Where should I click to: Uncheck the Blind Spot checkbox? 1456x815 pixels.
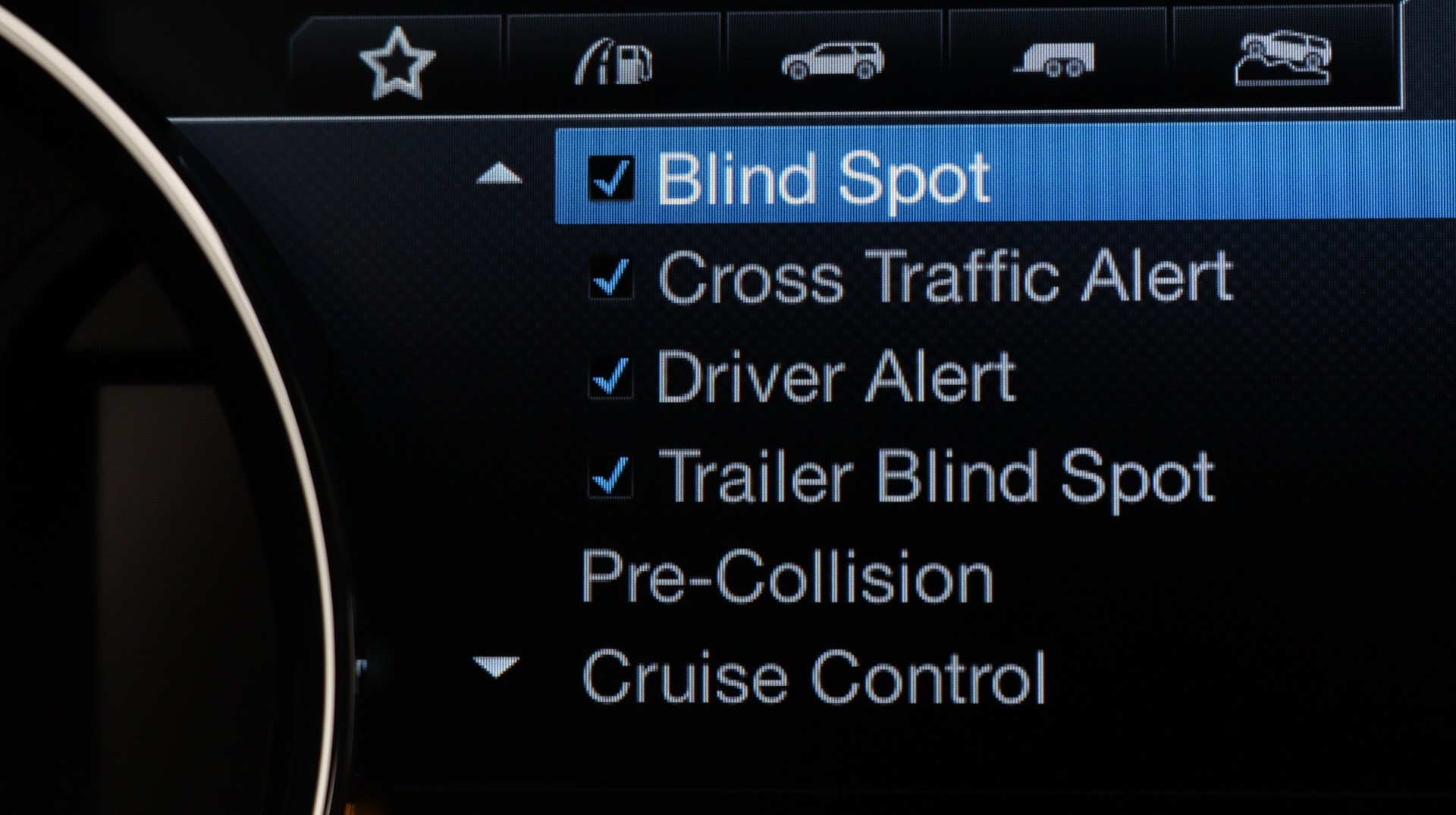pos(611,178)
